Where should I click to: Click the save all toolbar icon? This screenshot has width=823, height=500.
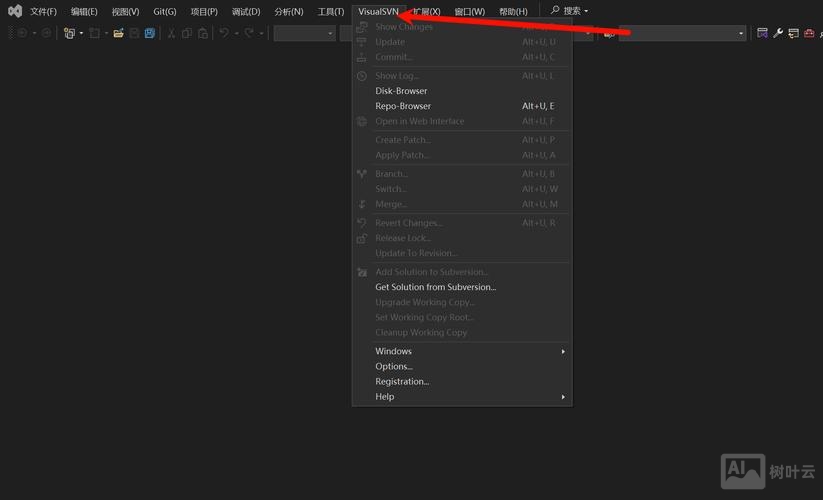click(x=149, y=33)
